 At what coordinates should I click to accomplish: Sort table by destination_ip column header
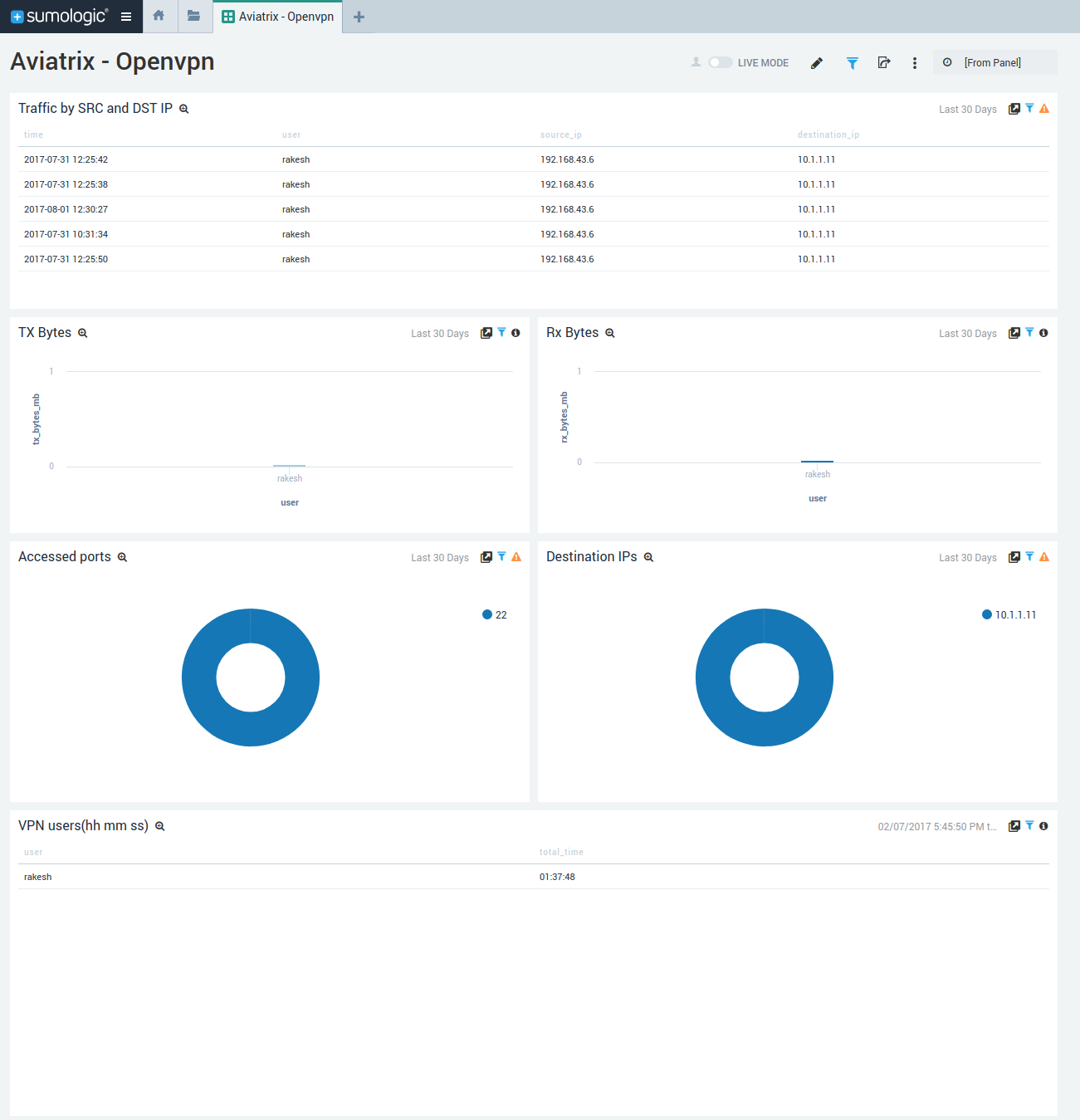[828, 134]
